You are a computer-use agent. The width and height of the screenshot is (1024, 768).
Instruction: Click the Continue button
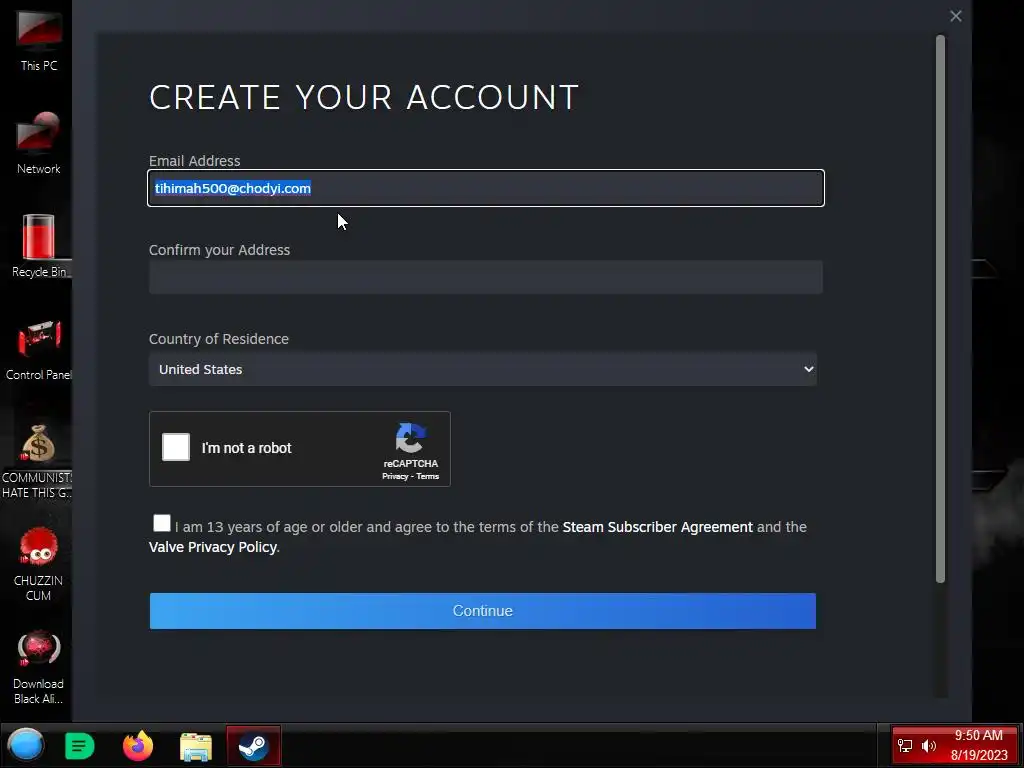click(483, 611)
